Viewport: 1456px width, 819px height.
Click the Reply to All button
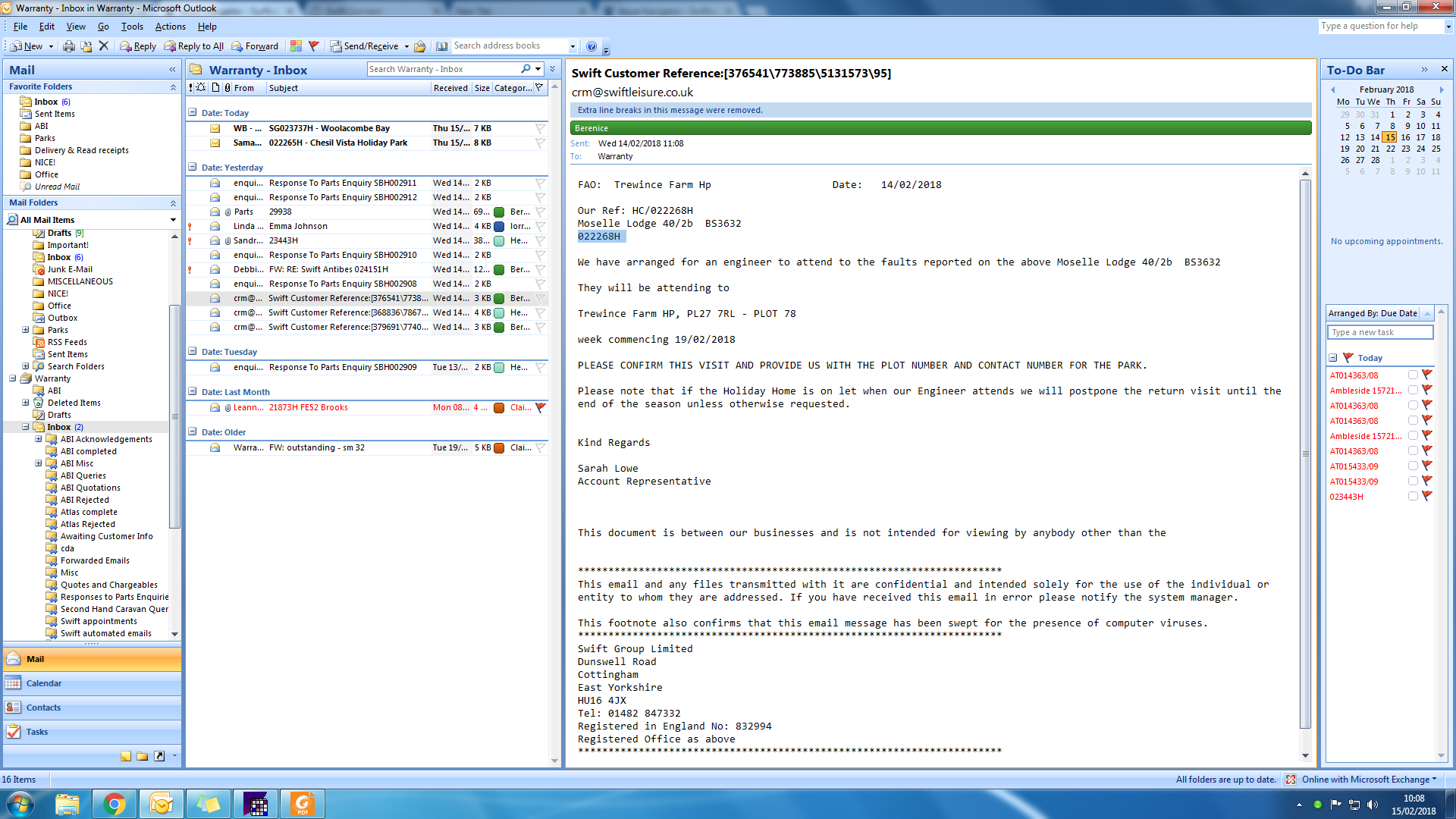coord(194,46)
